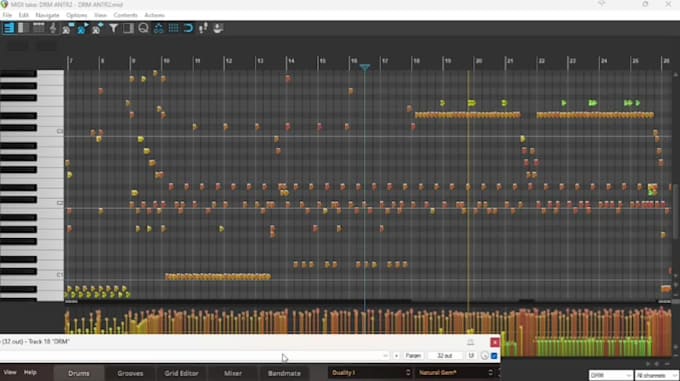Screen dimensions: 680x381
Task: Open the Navigate menu
Action: point(47,15)
